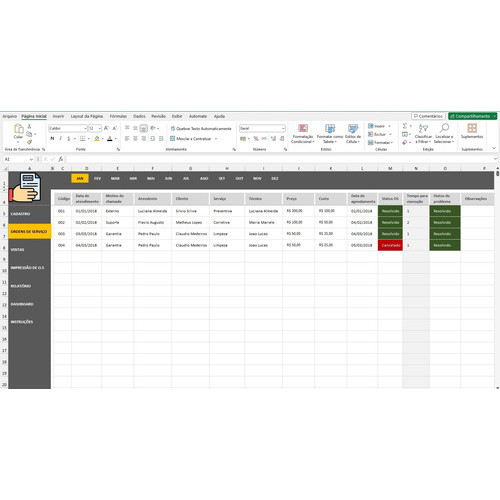Open the Suplementos add-ins icon
Image resolution: width=500 pixels, height=500 pixels.
472,128
